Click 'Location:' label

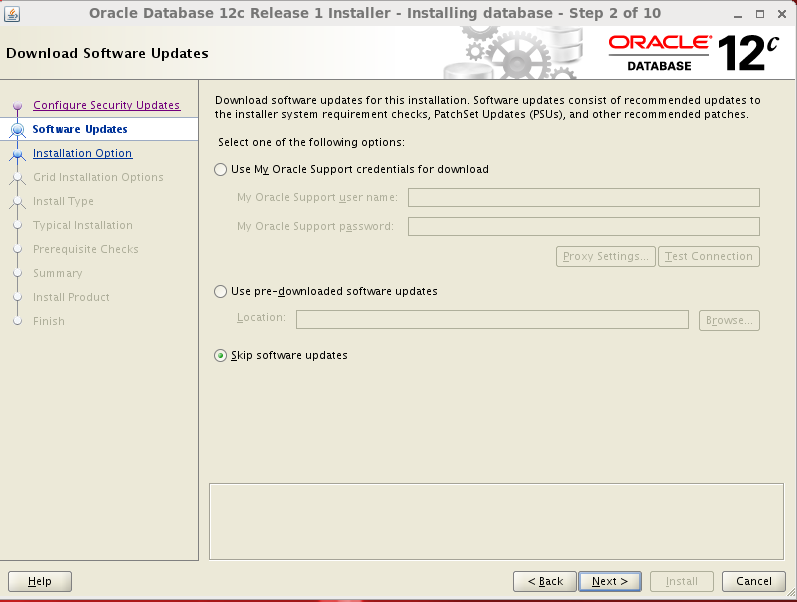261,317
